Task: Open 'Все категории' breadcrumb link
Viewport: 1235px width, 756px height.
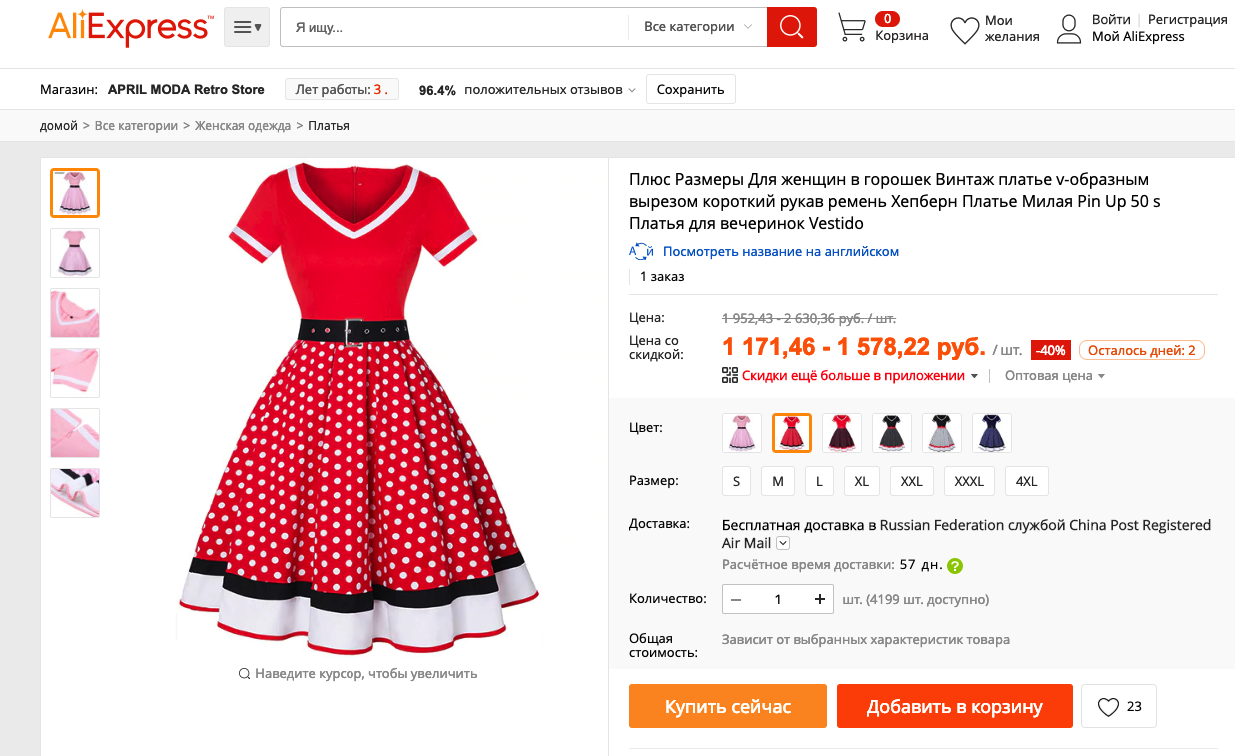Action: 136,126
